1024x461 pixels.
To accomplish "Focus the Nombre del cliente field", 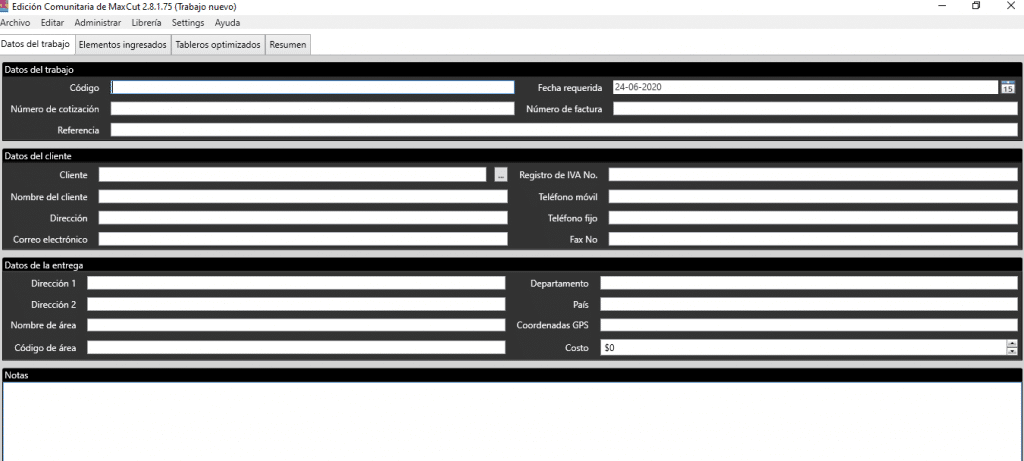I will click(x=303, y=197).
